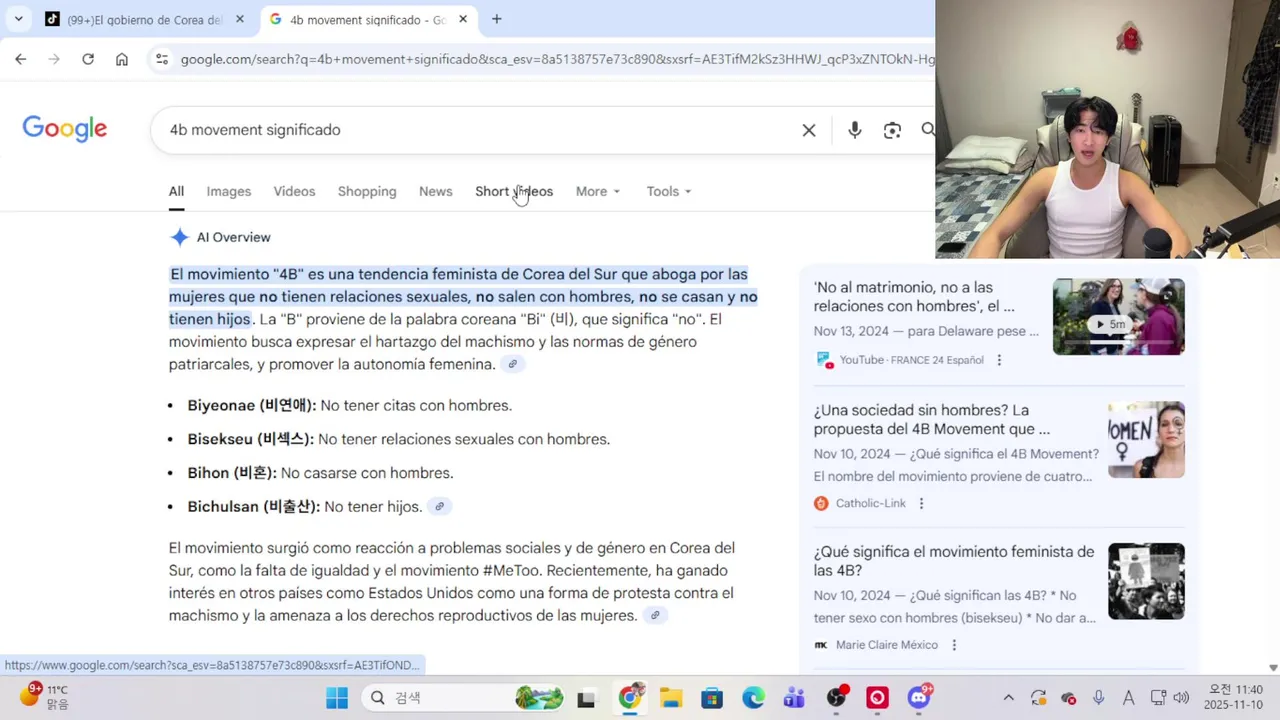Switch to the TikTok 'El gobierno de Corea' tab
This screenshot has height=720, width=1280.
click(x=146, y=19)
